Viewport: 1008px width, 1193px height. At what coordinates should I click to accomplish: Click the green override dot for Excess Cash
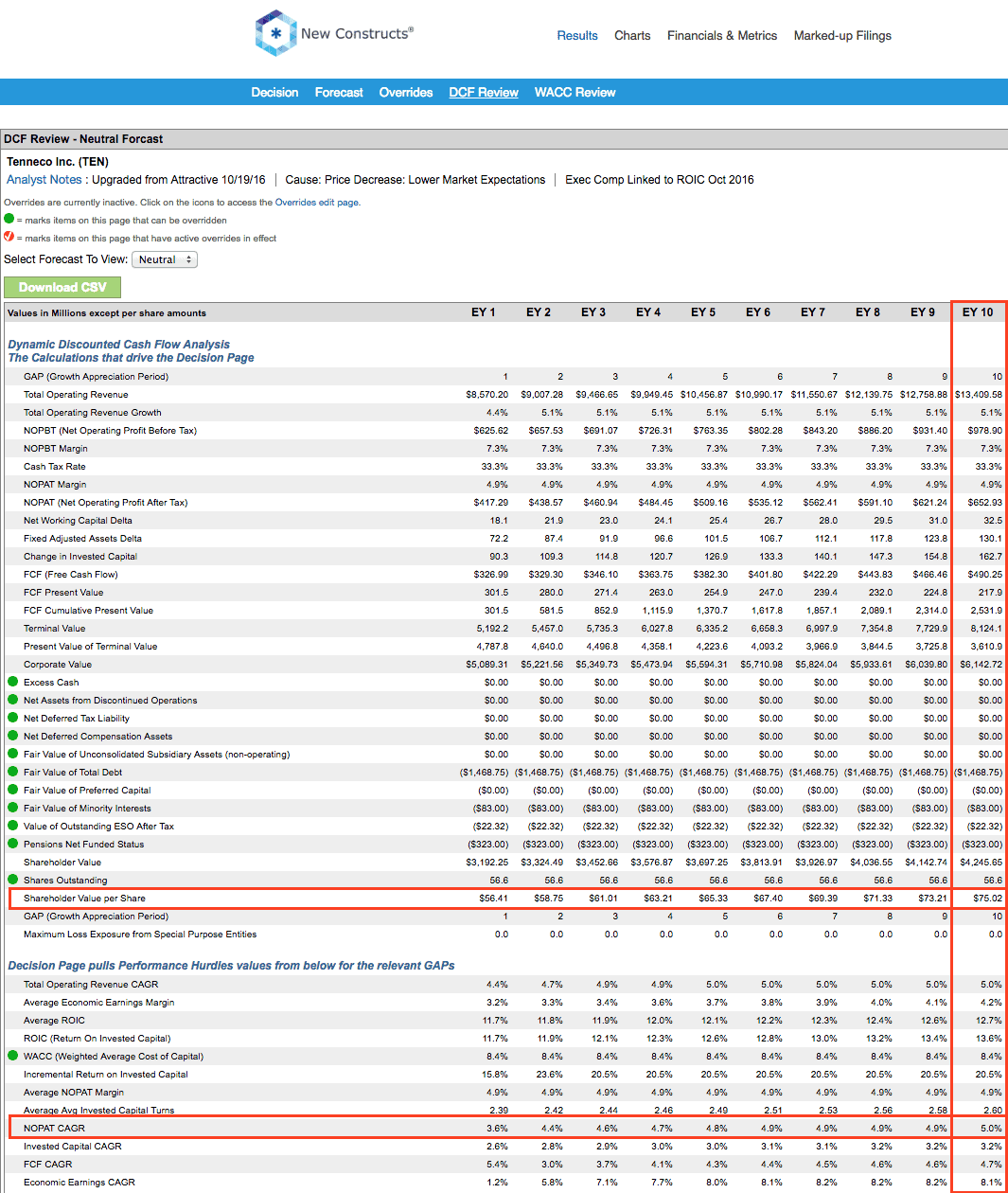coord(13,682)
